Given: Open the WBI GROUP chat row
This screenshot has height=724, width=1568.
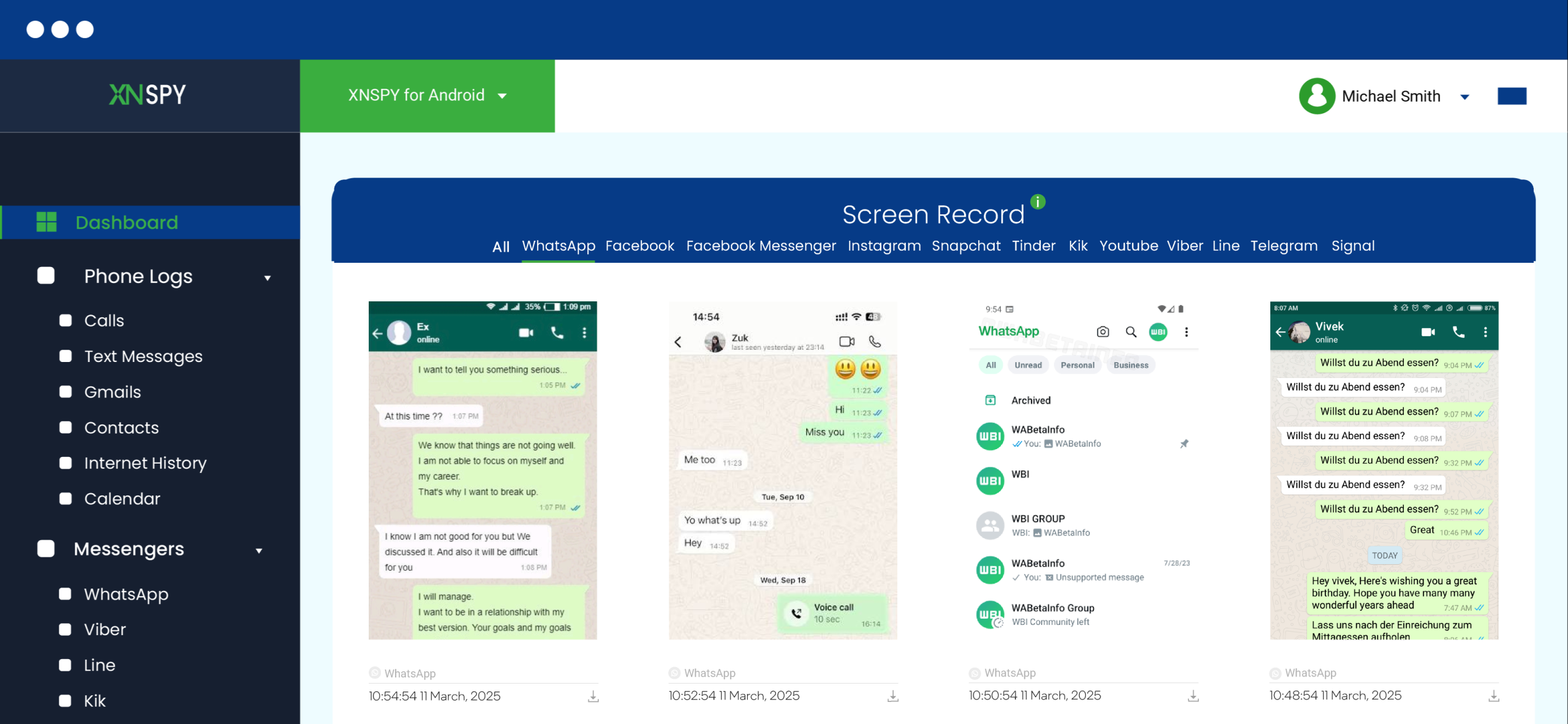Looking at the screenshot, I should 1083,526.
